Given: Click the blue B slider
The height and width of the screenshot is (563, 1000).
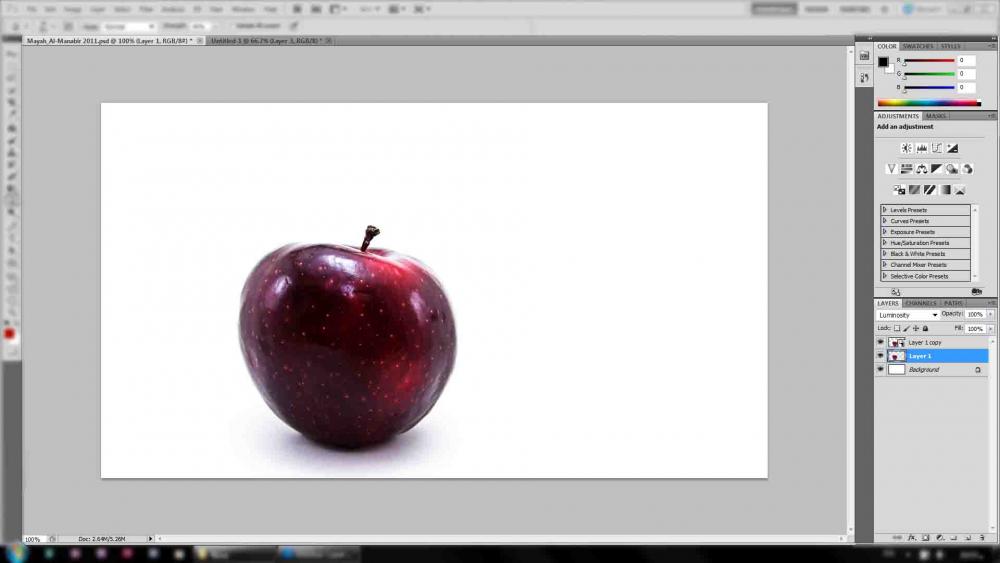Looking at the screenshot, I should tap(929, 87).
